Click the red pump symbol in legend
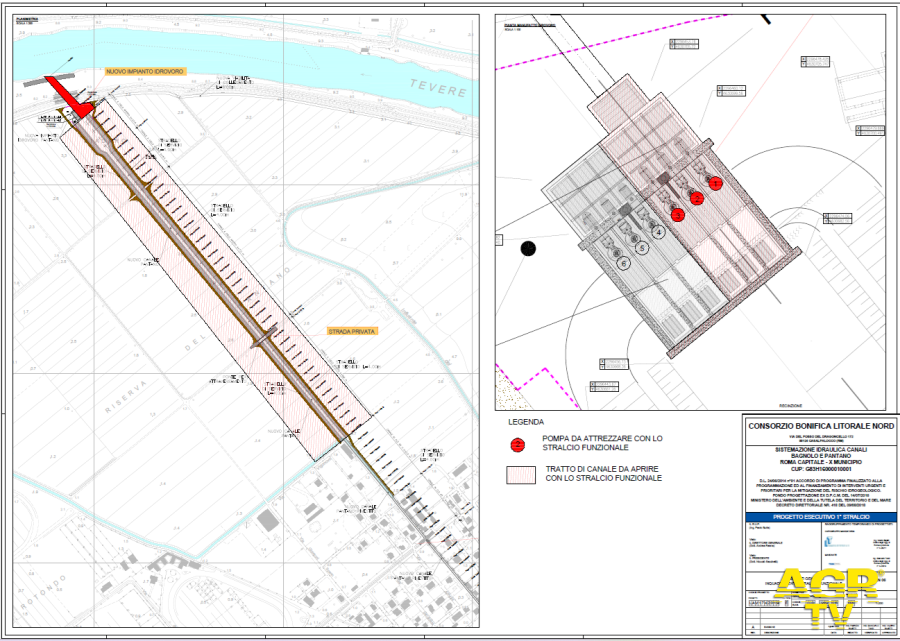This screenshot has height=641, width=900. 517,445
